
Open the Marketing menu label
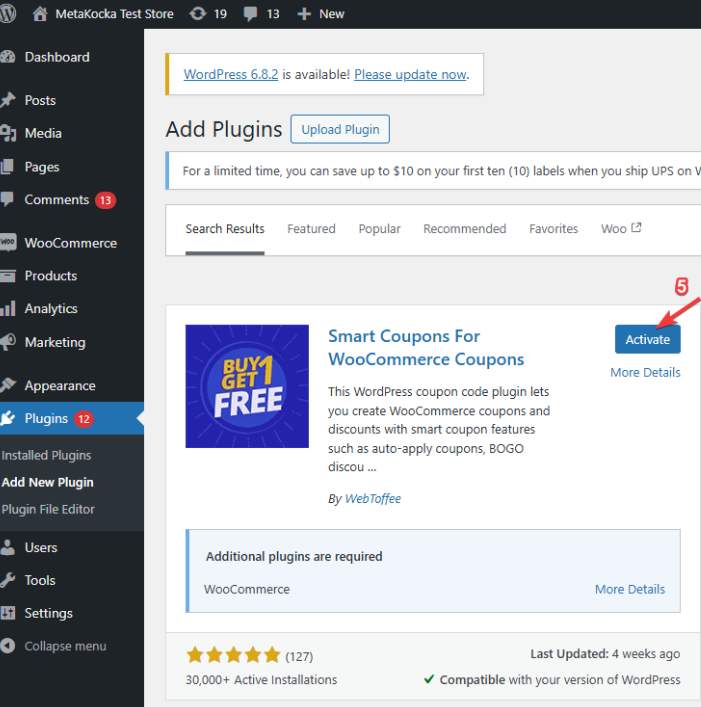(55, 343)
